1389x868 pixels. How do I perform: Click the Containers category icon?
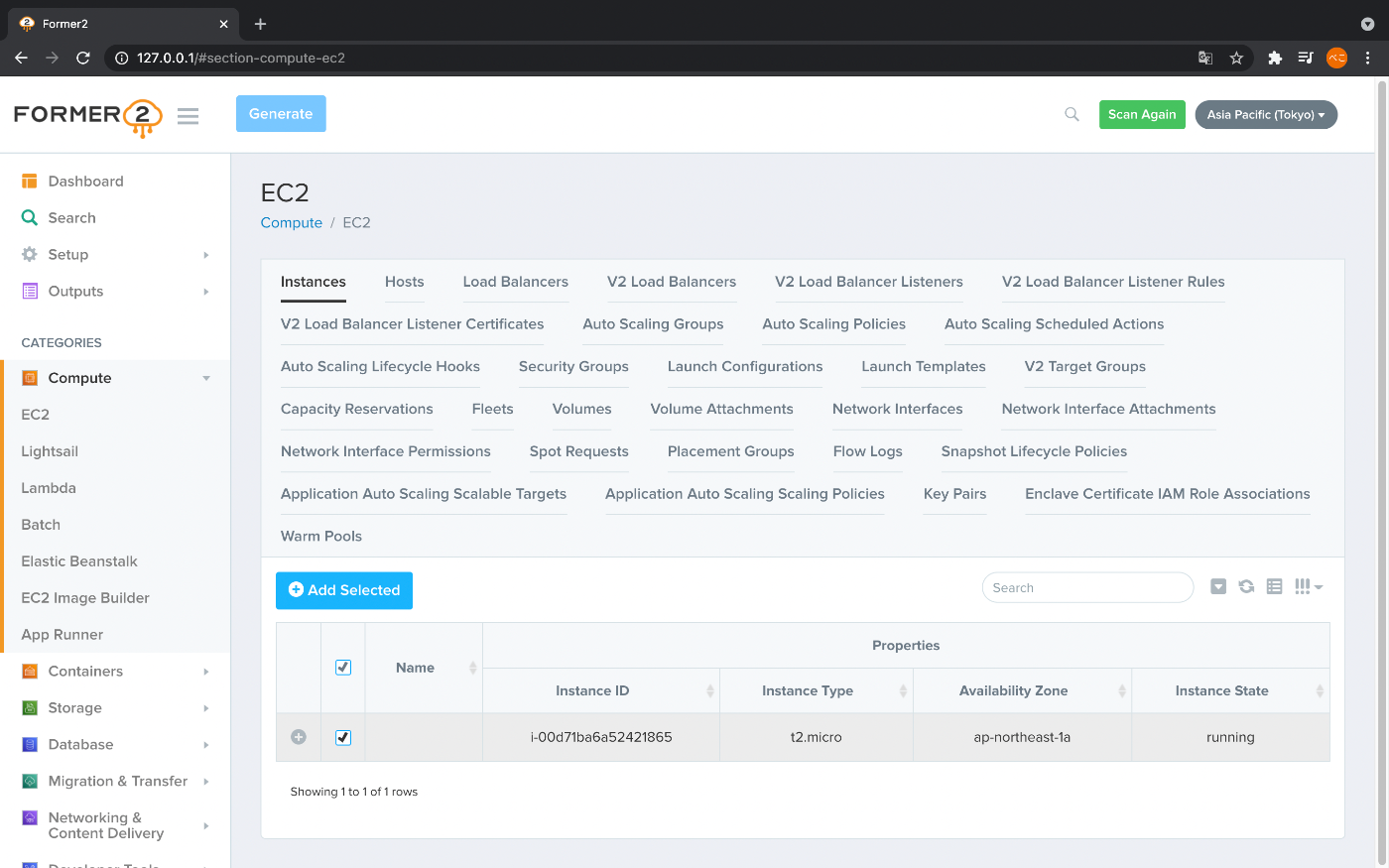(30, 672)
